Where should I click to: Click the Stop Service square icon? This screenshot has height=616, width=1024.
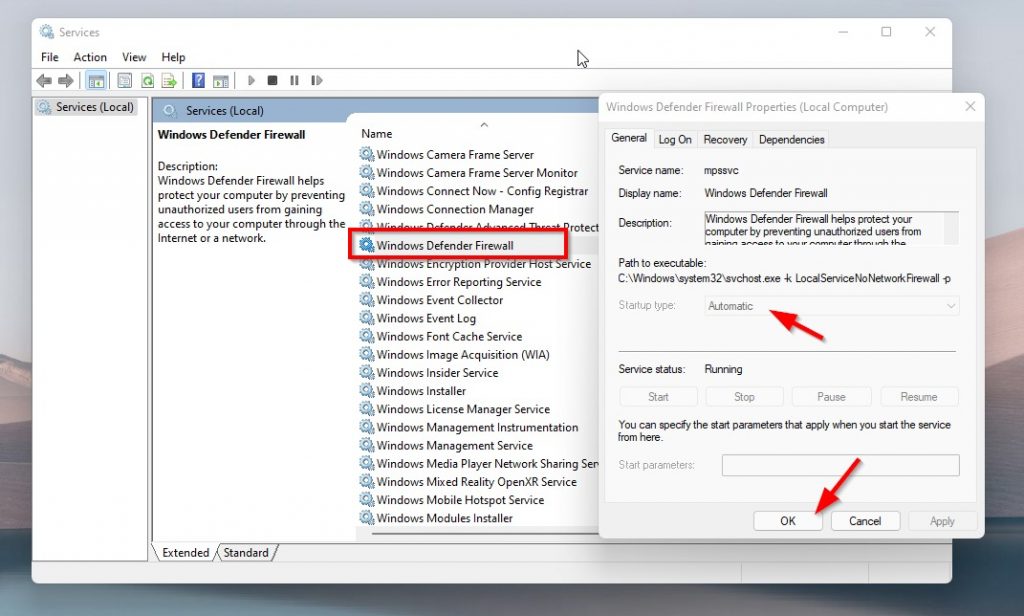(x=272, y=80)
